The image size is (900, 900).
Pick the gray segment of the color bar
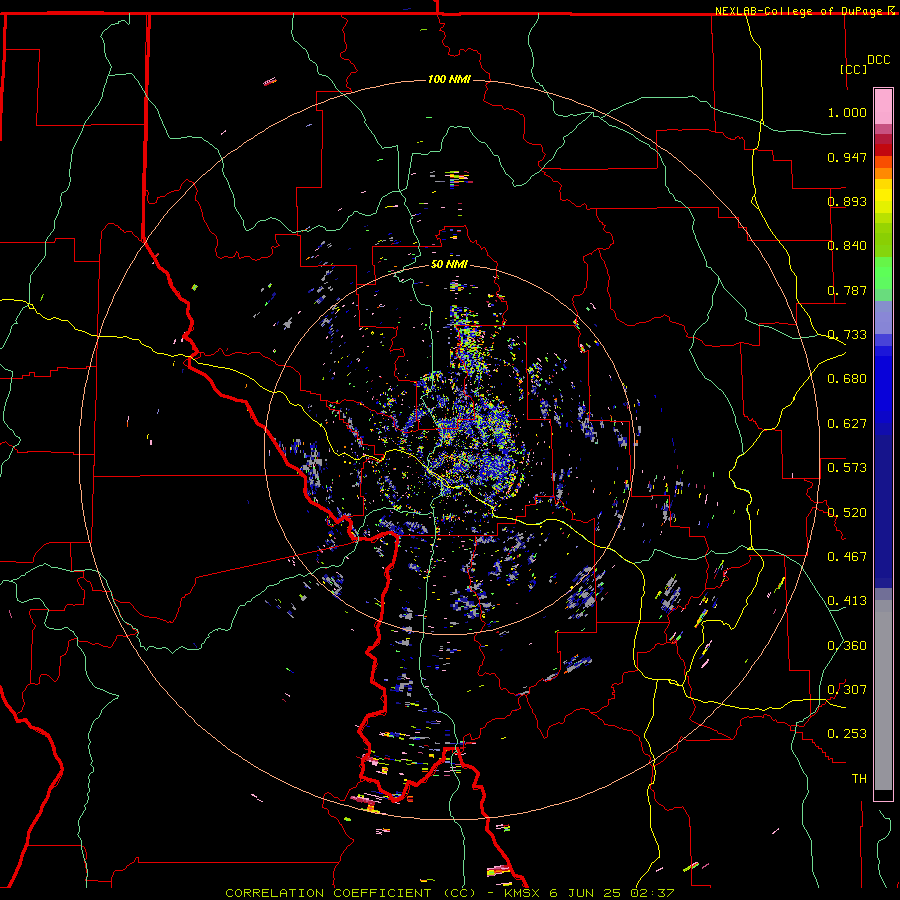coord(883,695)
